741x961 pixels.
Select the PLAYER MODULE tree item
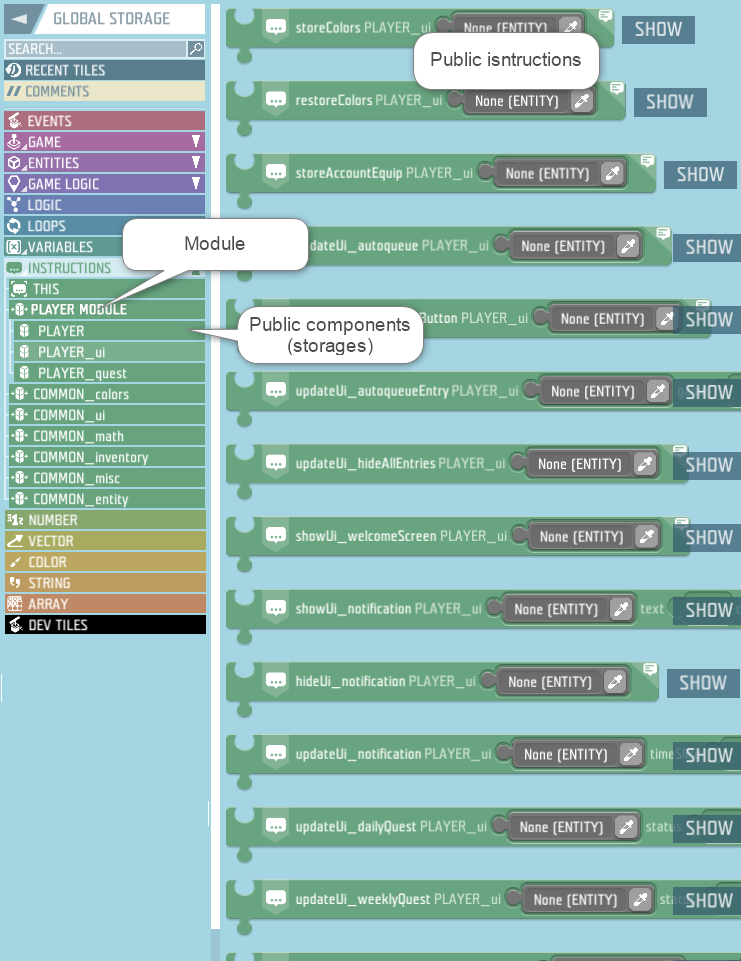(107, 310)
